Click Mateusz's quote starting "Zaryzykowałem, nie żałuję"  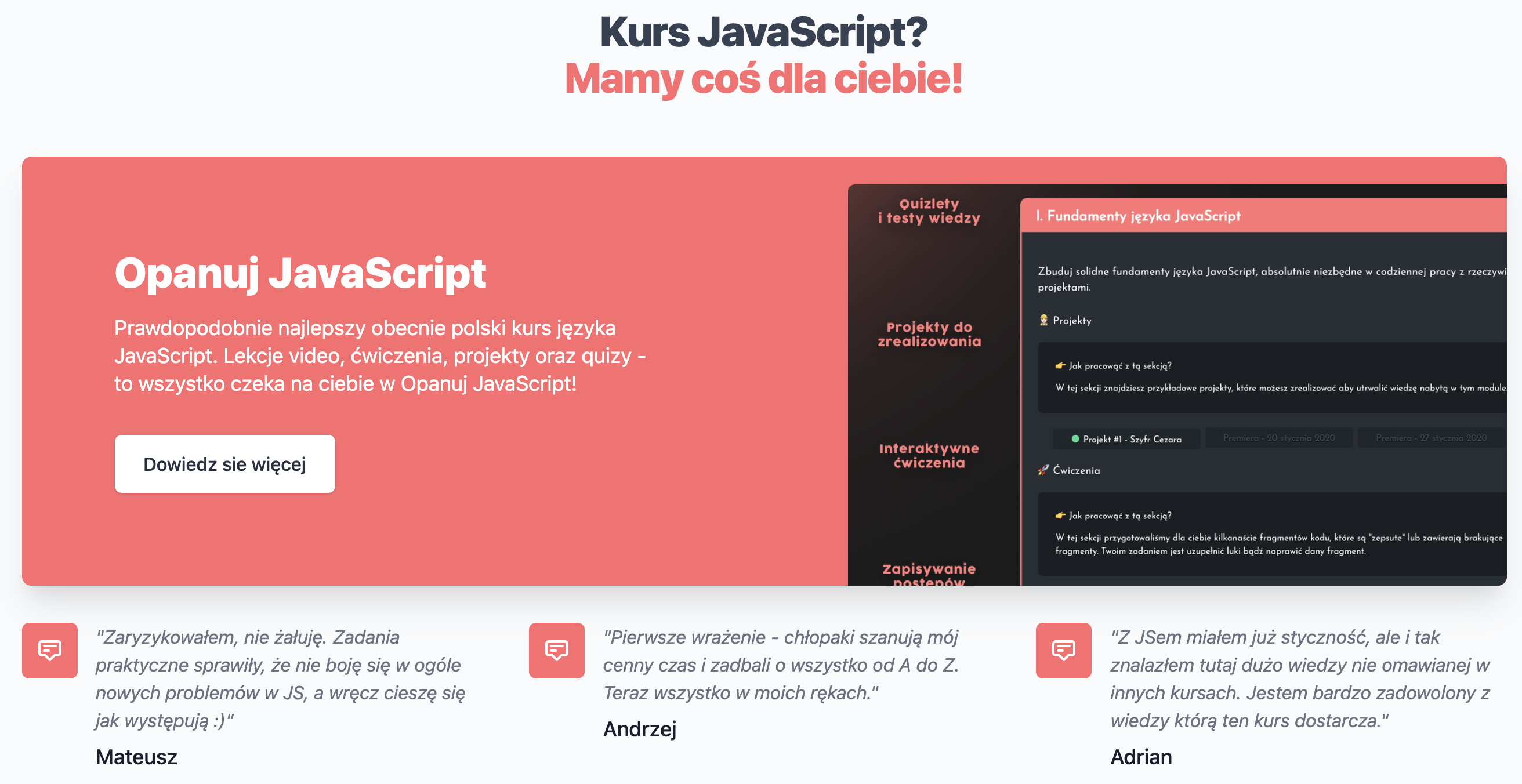[281, 679]
